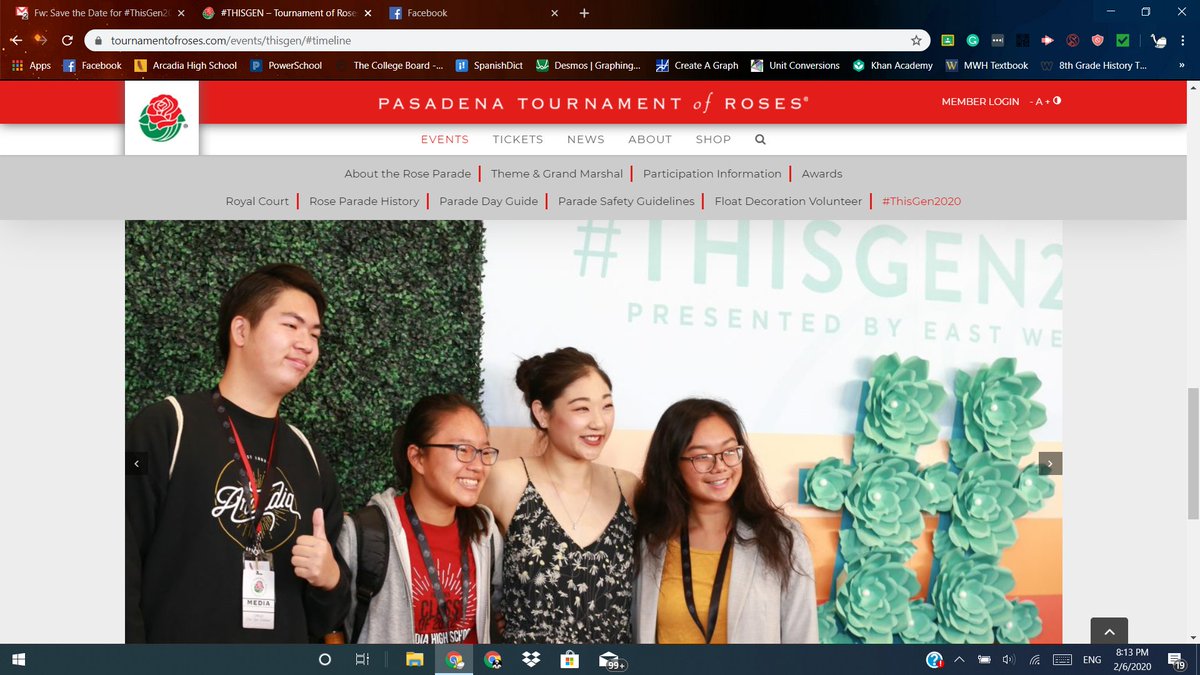This screenshot has width=1200, height=675.
Task: Decrease font size with the minus A control
Action: click(1035, 101)
